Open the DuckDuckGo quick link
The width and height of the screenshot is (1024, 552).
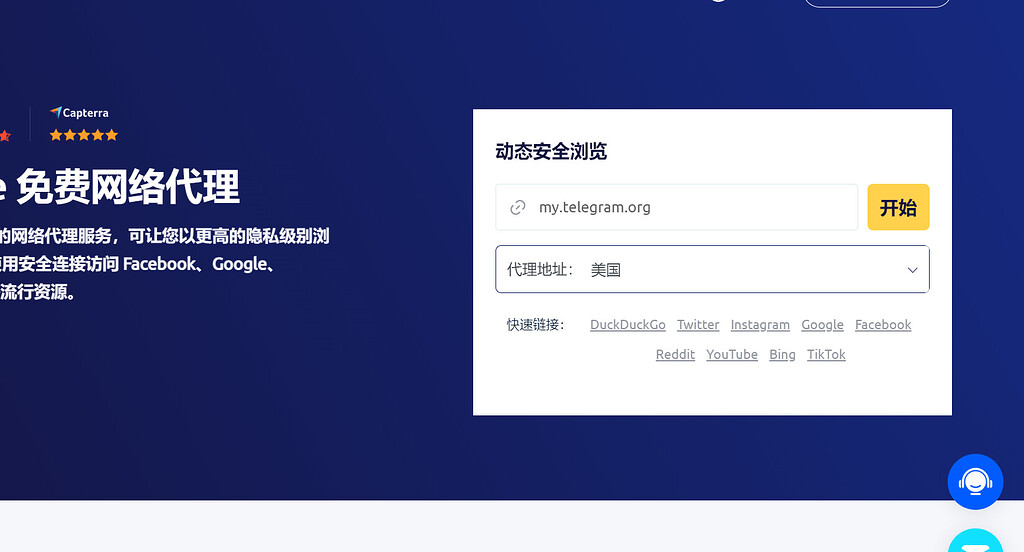628,325
